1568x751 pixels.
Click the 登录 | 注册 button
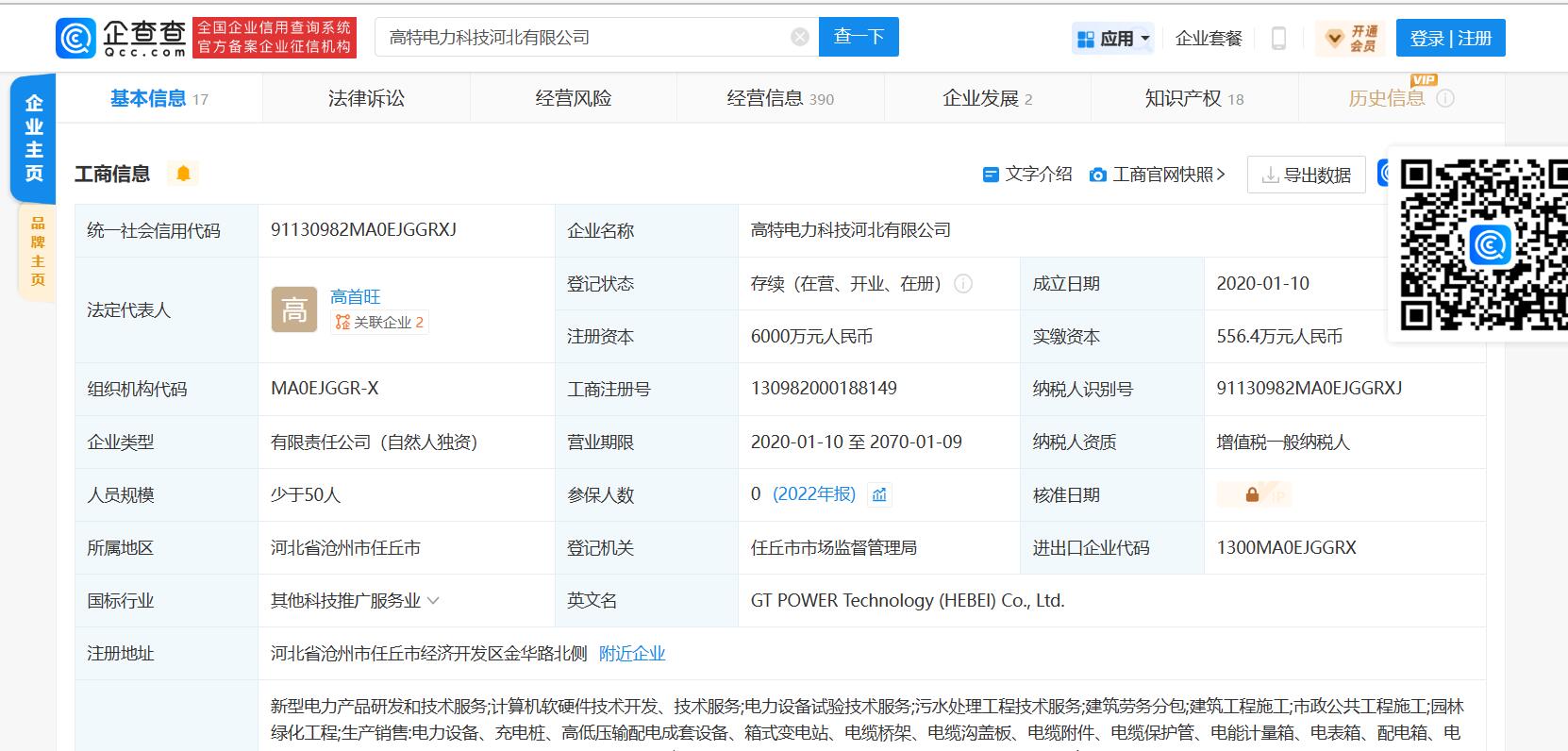[1450, 38]
